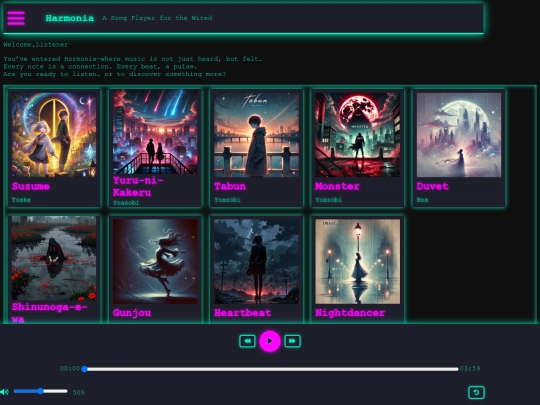Viewport: 540px width, 405px height.
Task: Open the Nightdancer cover art
Action: [358, 261]
